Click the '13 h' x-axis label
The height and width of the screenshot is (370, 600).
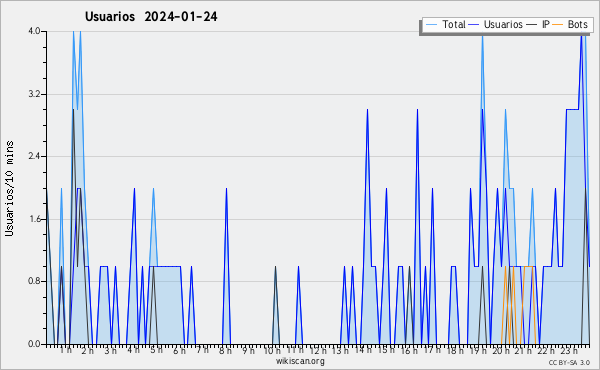click(340, 350)
